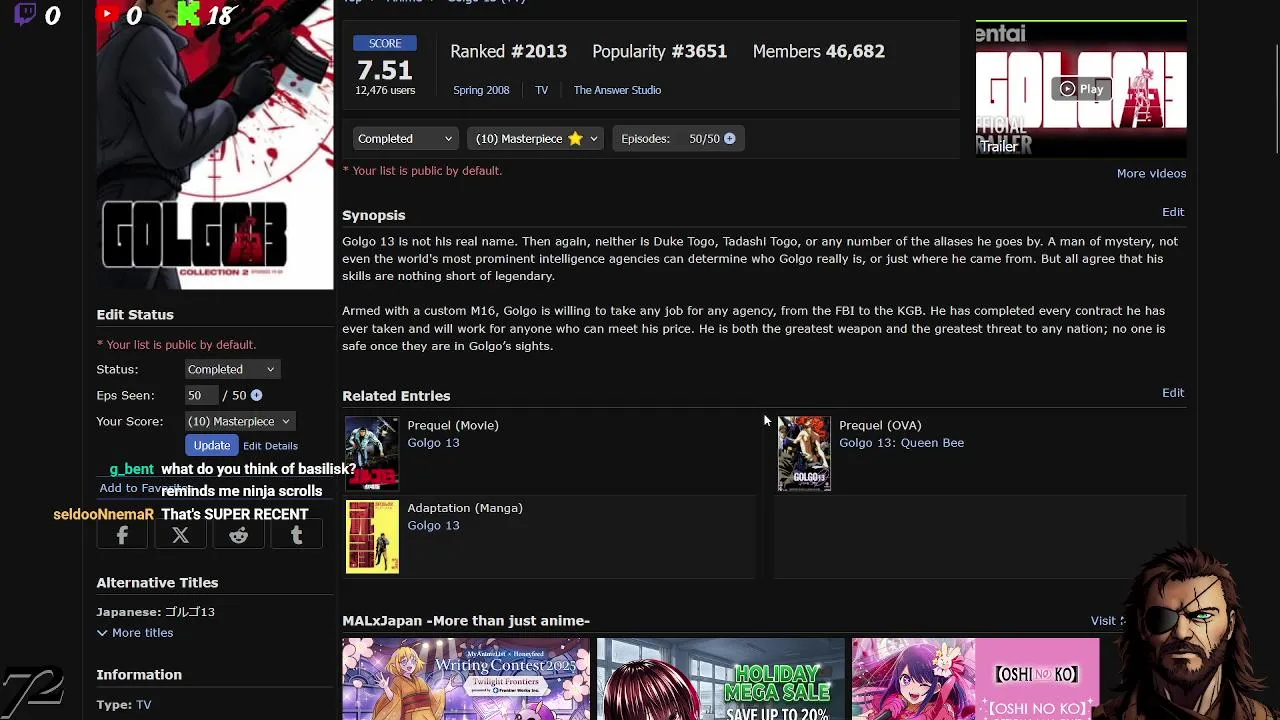Edit the Related Entries section

point(1173,393)
